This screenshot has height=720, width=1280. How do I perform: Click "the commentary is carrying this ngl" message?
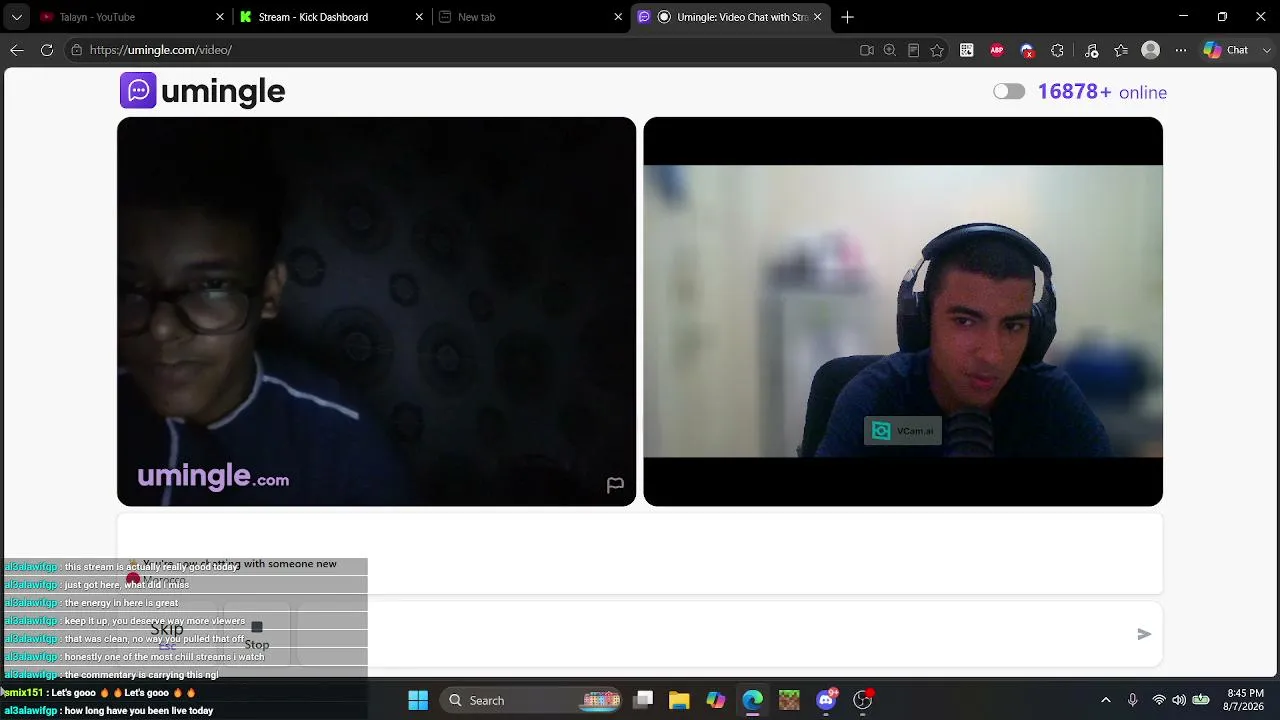click(x=141, y=675)
